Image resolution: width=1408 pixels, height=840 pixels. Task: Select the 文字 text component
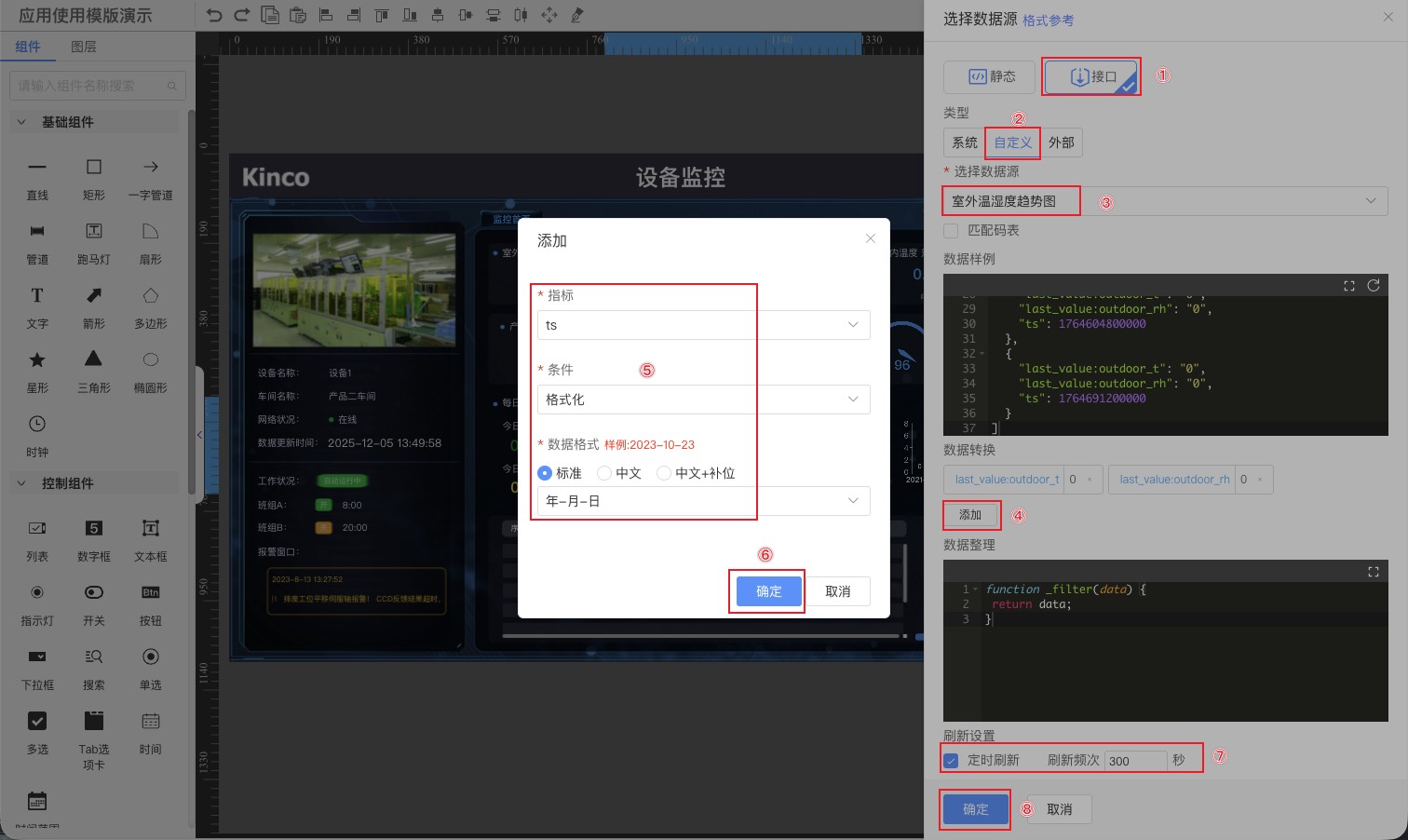click(x=37, y=307)
